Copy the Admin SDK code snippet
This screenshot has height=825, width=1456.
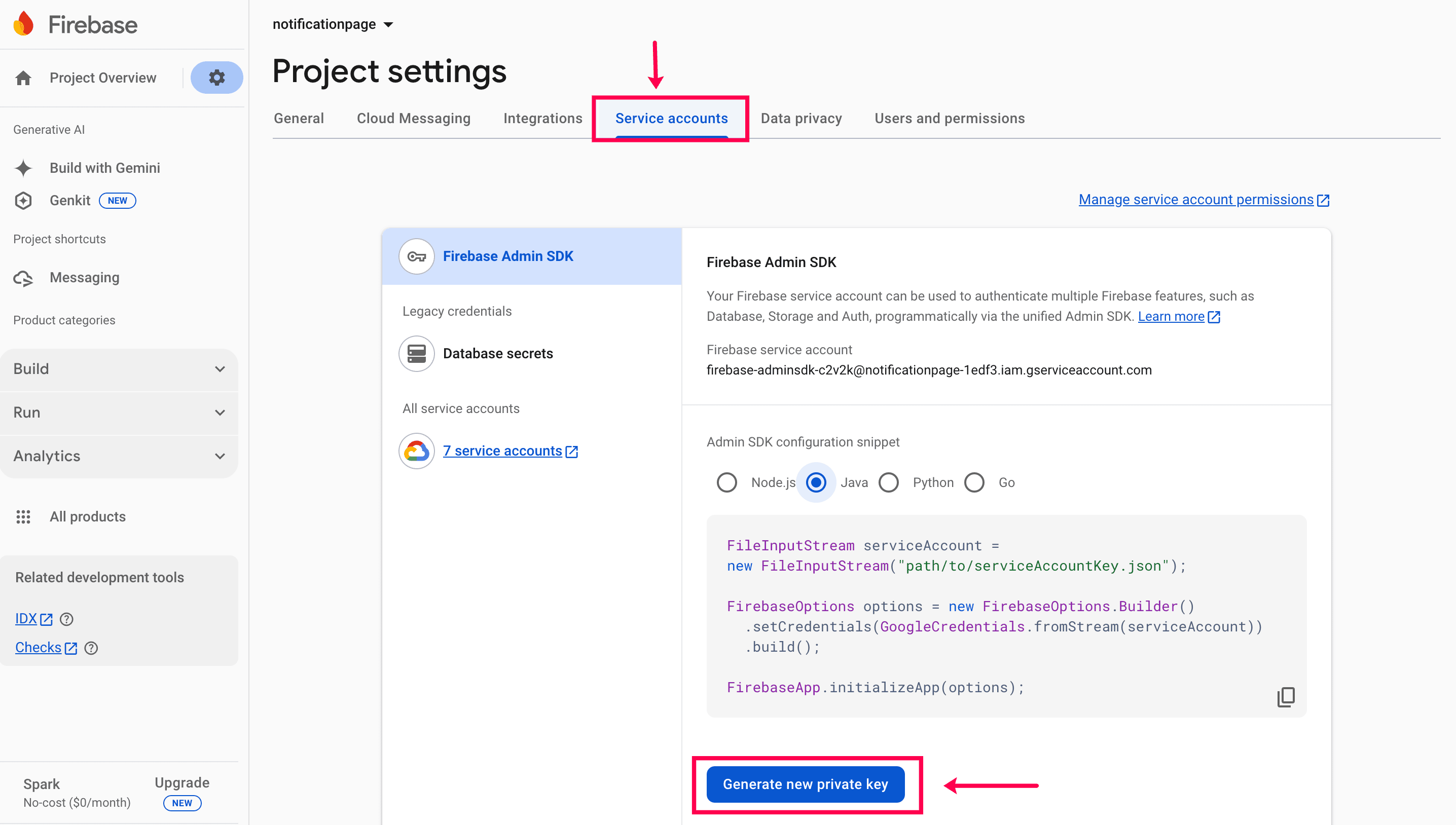pyautogui.click(x=1285, y=696)
